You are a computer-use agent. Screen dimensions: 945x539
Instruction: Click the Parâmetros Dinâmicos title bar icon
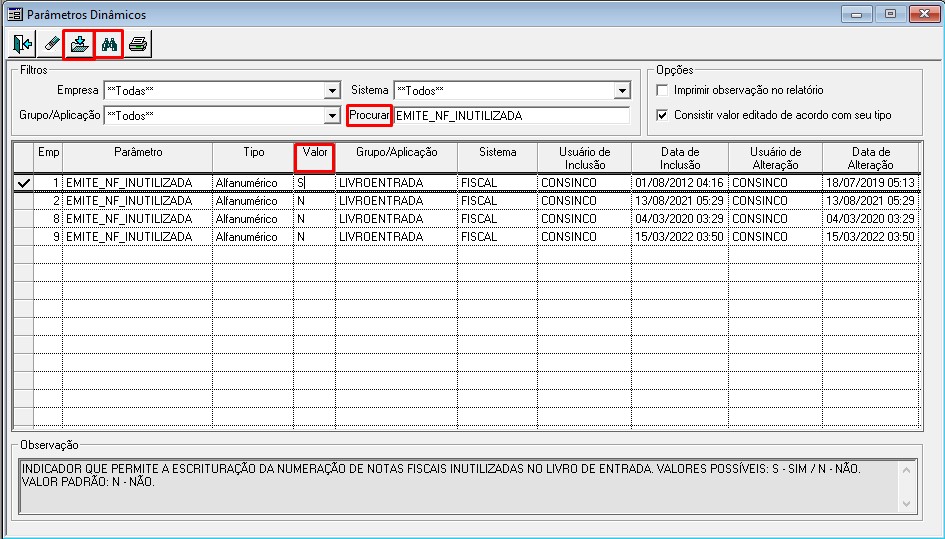[15, 14]
